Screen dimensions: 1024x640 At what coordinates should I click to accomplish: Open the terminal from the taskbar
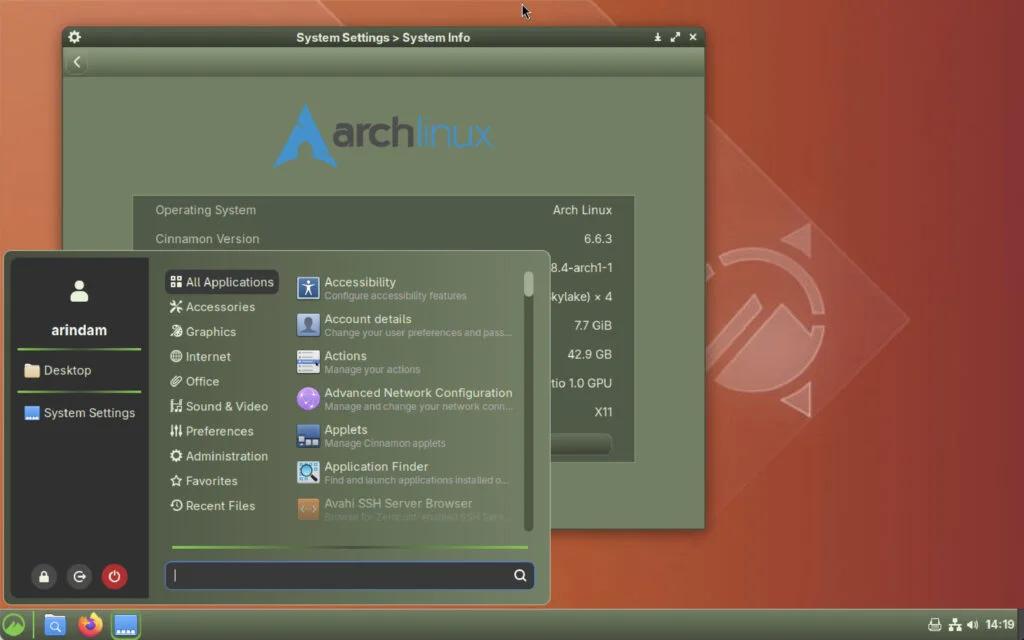[x=124, y=625]
